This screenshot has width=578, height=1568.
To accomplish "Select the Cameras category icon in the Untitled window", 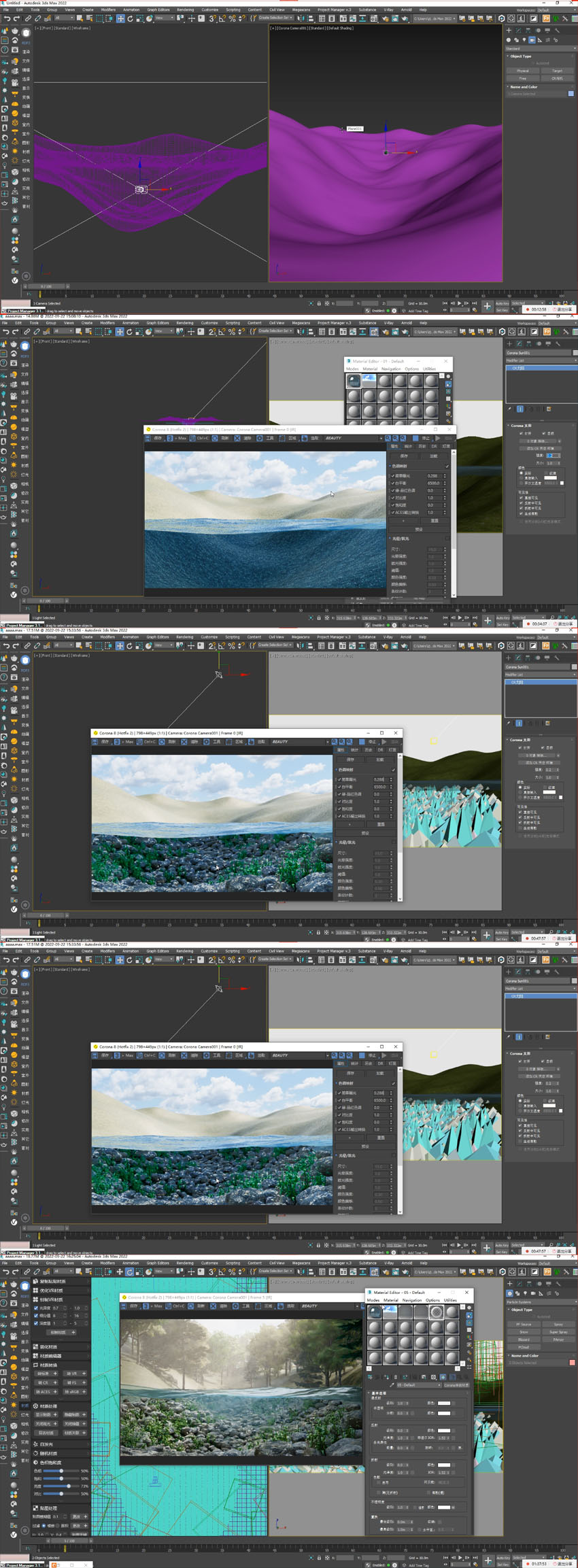I will point(532,39).
